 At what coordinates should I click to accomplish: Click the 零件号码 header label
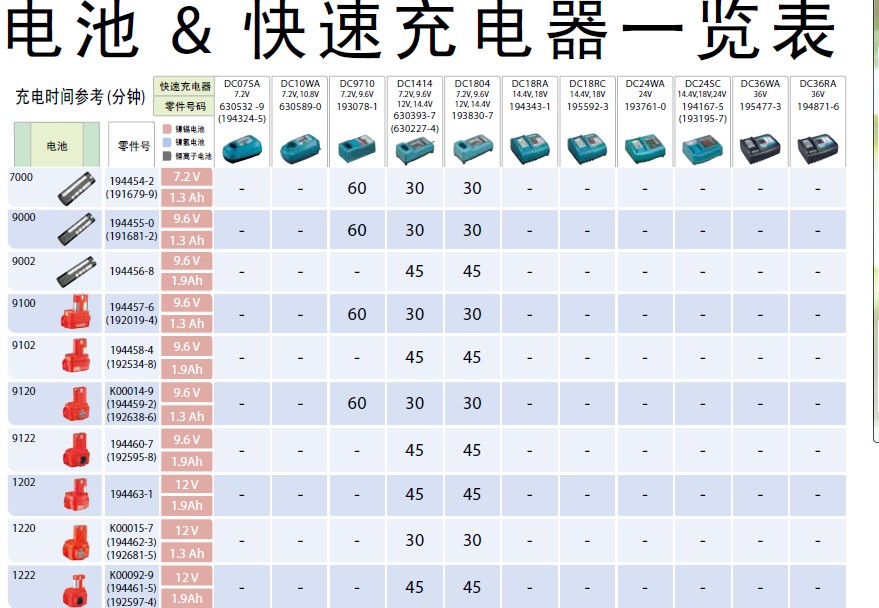(185, 106)
